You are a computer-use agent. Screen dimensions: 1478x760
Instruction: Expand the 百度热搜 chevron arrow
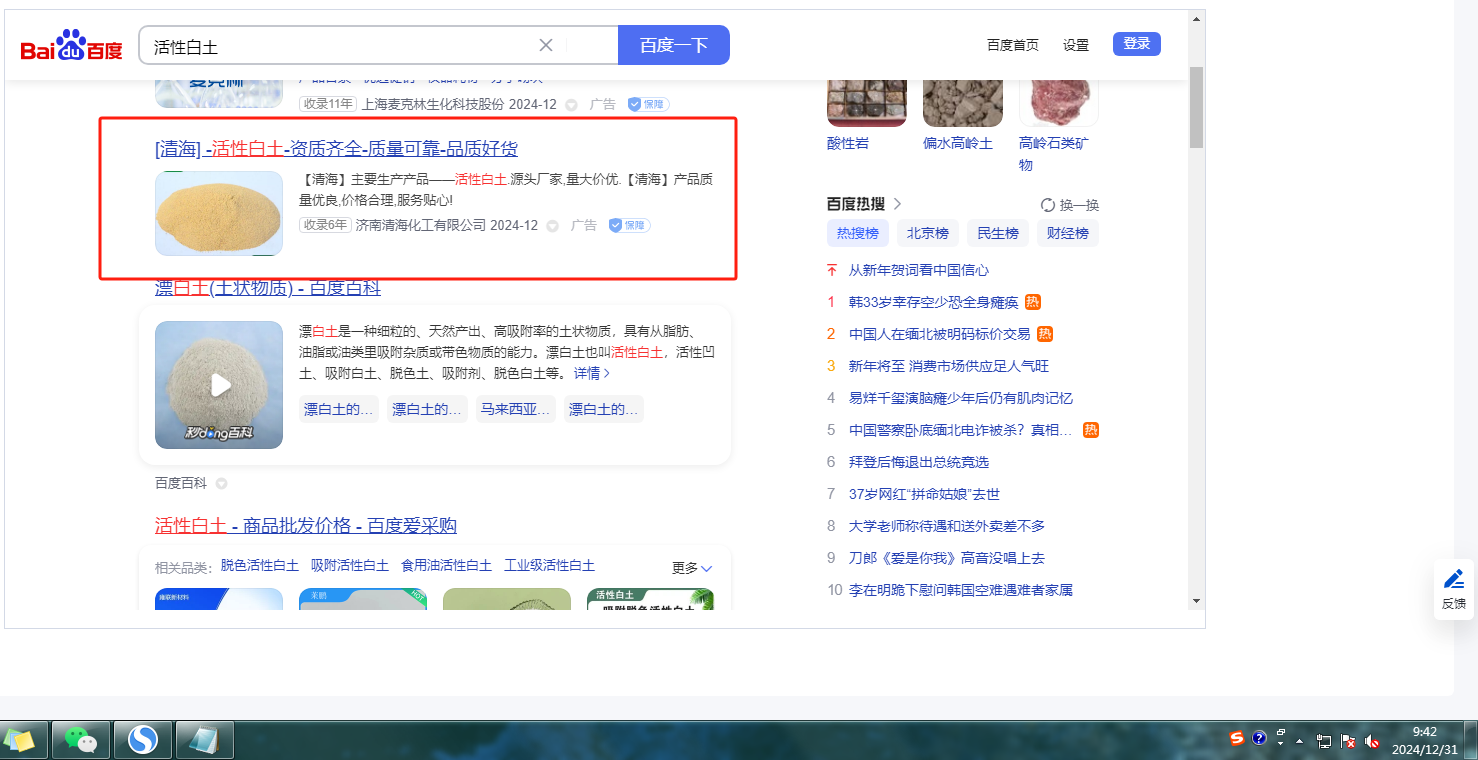897,204
